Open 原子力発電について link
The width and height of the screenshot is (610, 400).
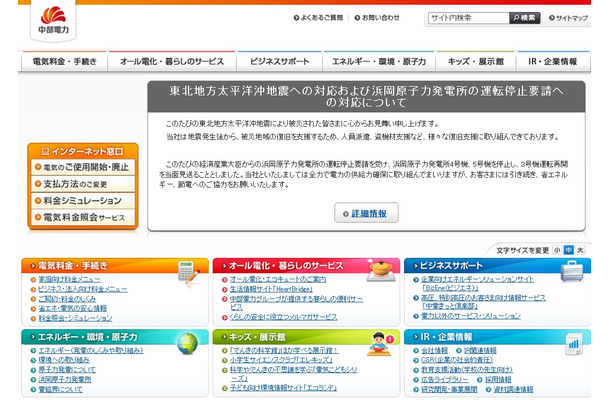67,370
